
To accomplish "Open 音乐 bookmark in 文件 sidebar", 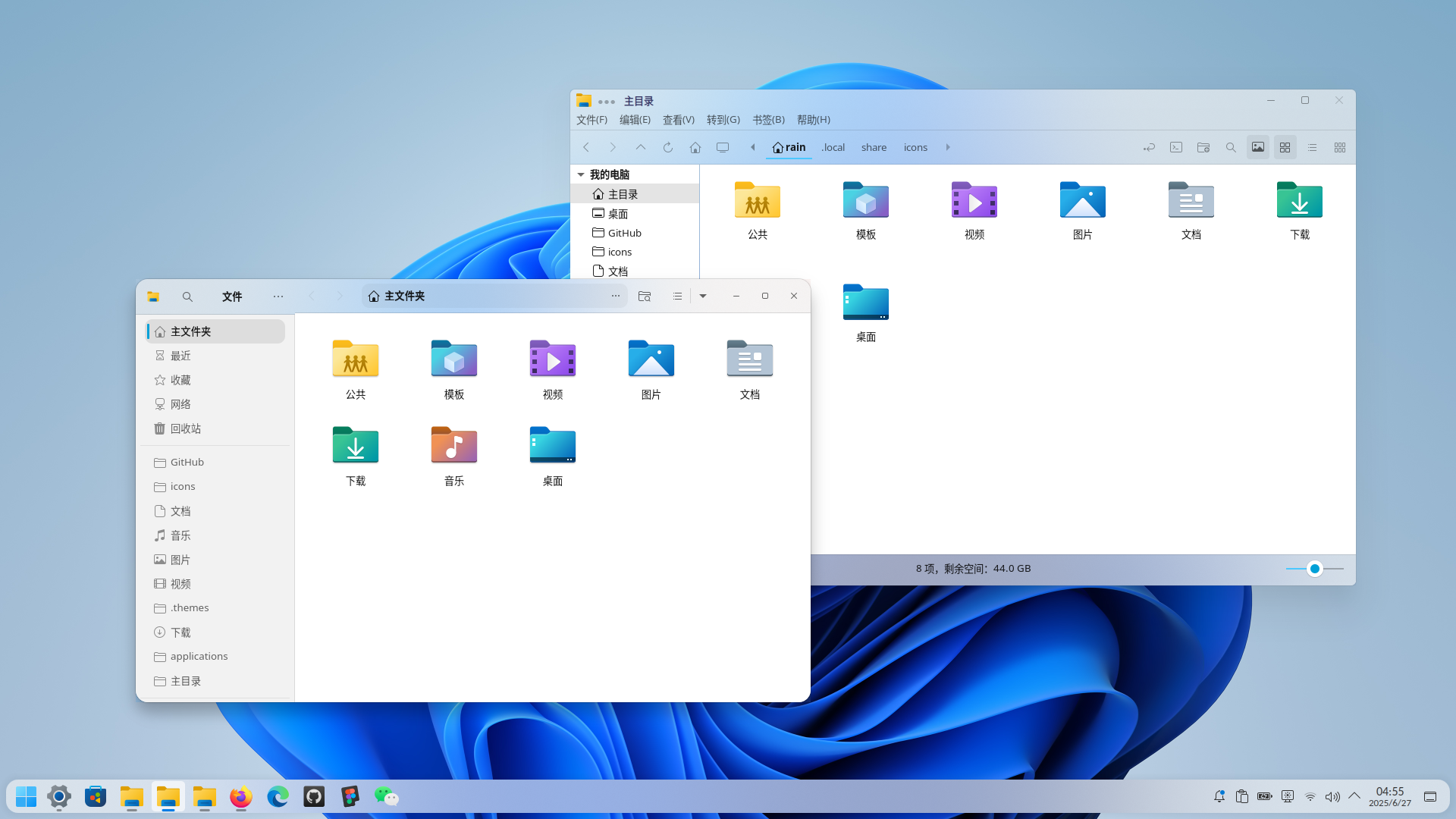I will pyautogui.click(x=215, y=535).
